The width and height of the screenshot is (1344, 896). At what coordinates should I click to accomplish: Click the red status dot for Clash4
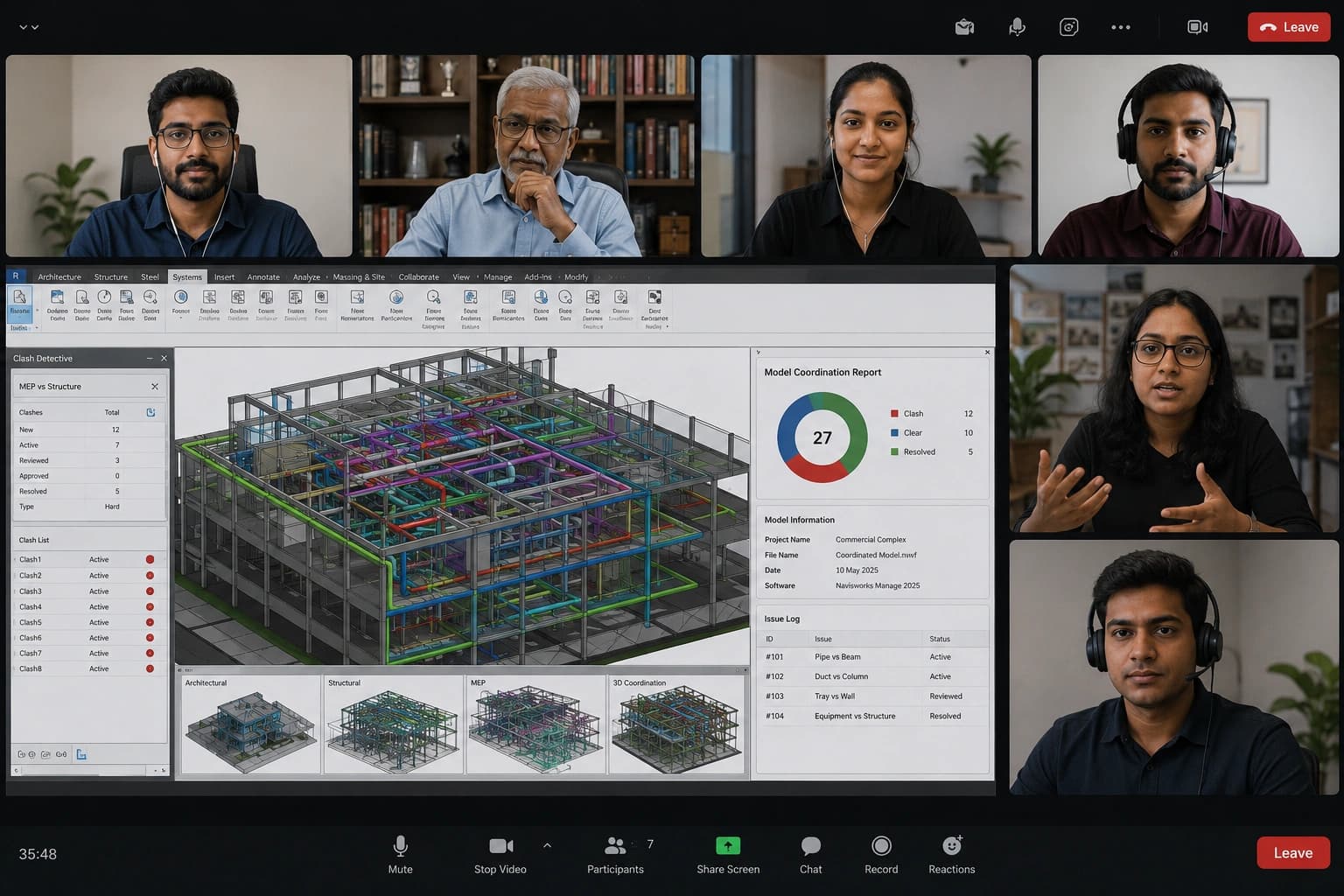(x=150, y=606)
